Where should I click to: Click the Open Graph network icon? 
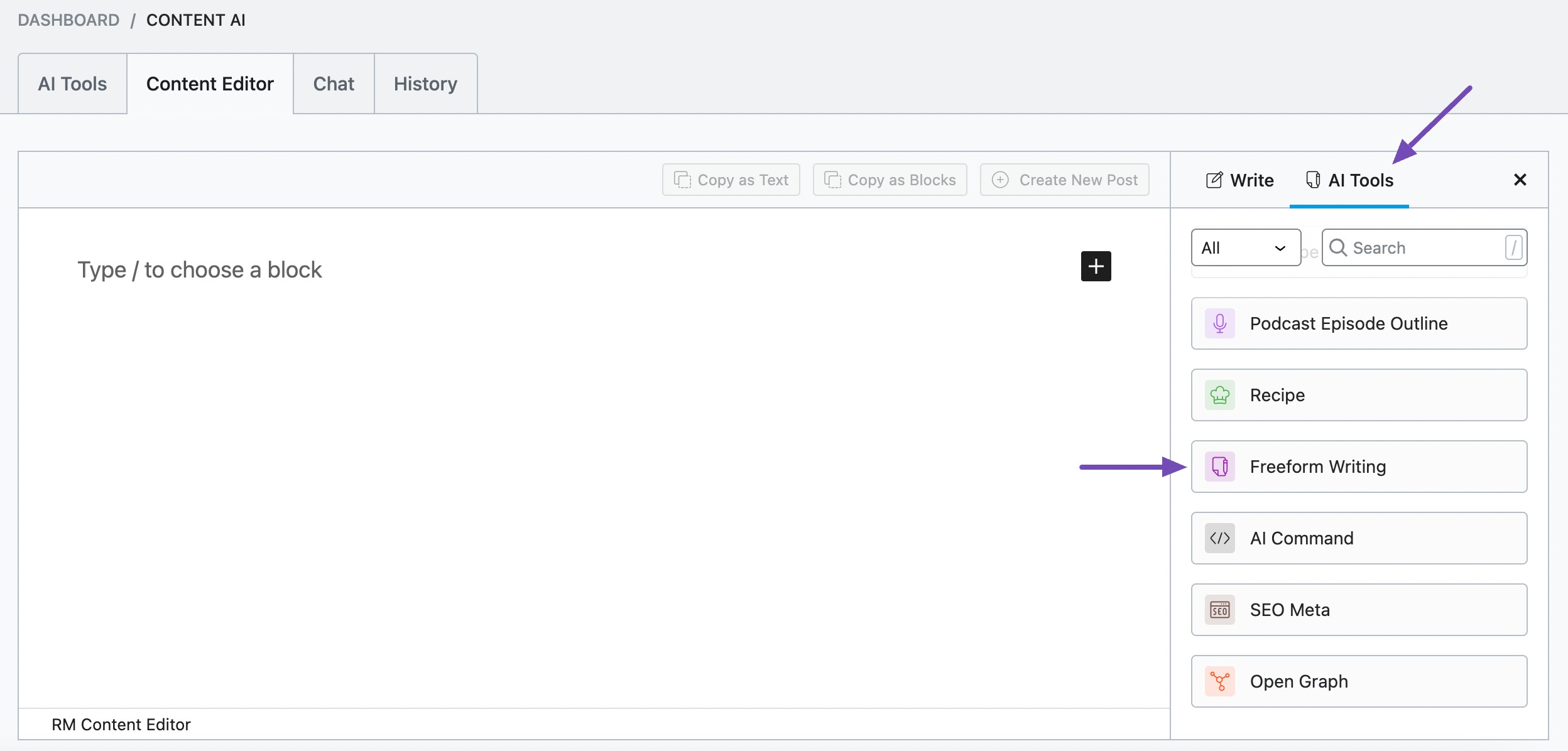pos(1219,681)
